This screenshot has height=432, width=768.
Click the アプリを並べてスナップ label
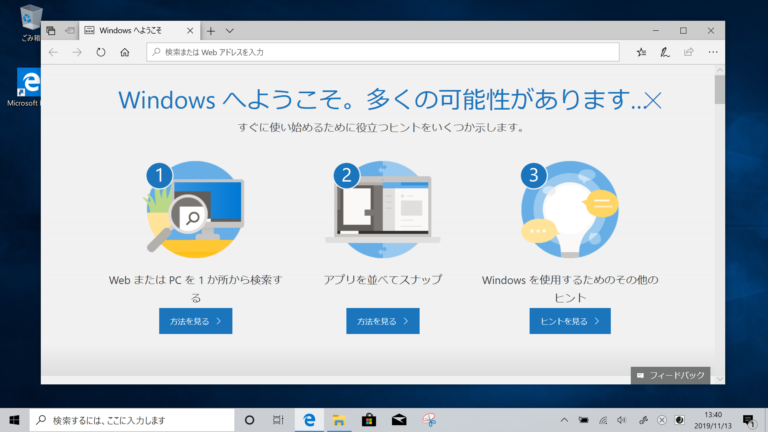pyautogui.click(x=383, y=280)
